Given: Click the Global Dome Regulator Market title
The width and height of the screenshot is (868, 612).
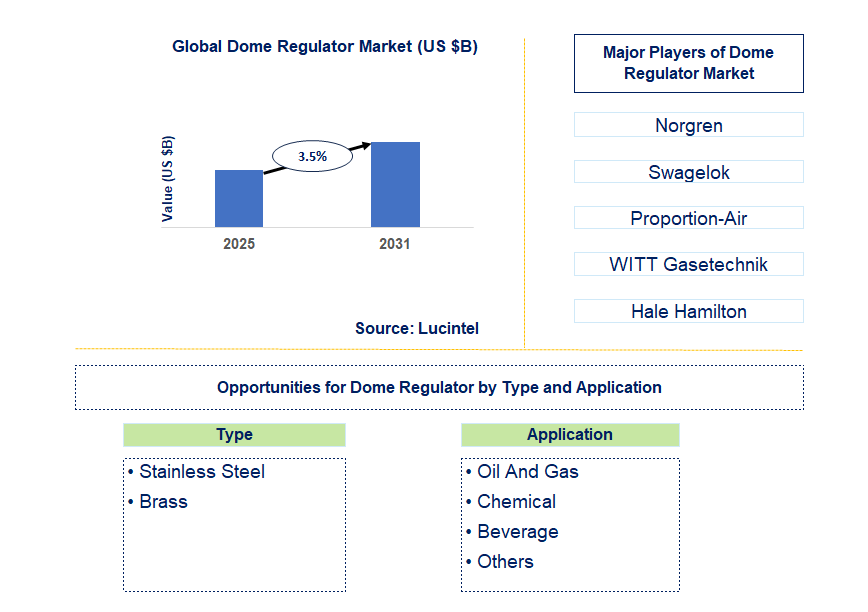Looking at the screenshot, I should [326, 46].
